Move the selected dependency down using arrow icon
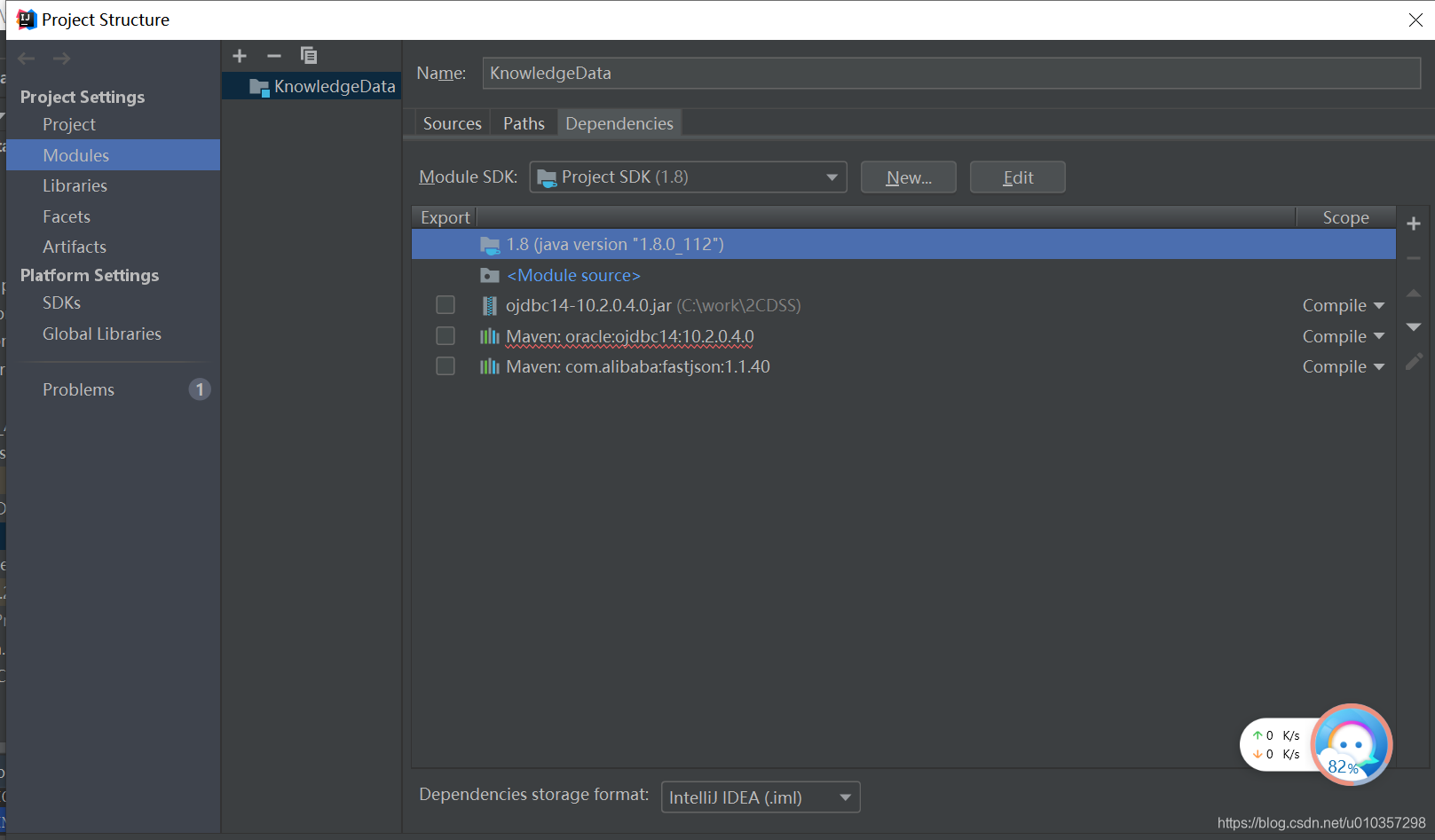The width and height of the screenshot is (1435, 840). click(1414, 326)
